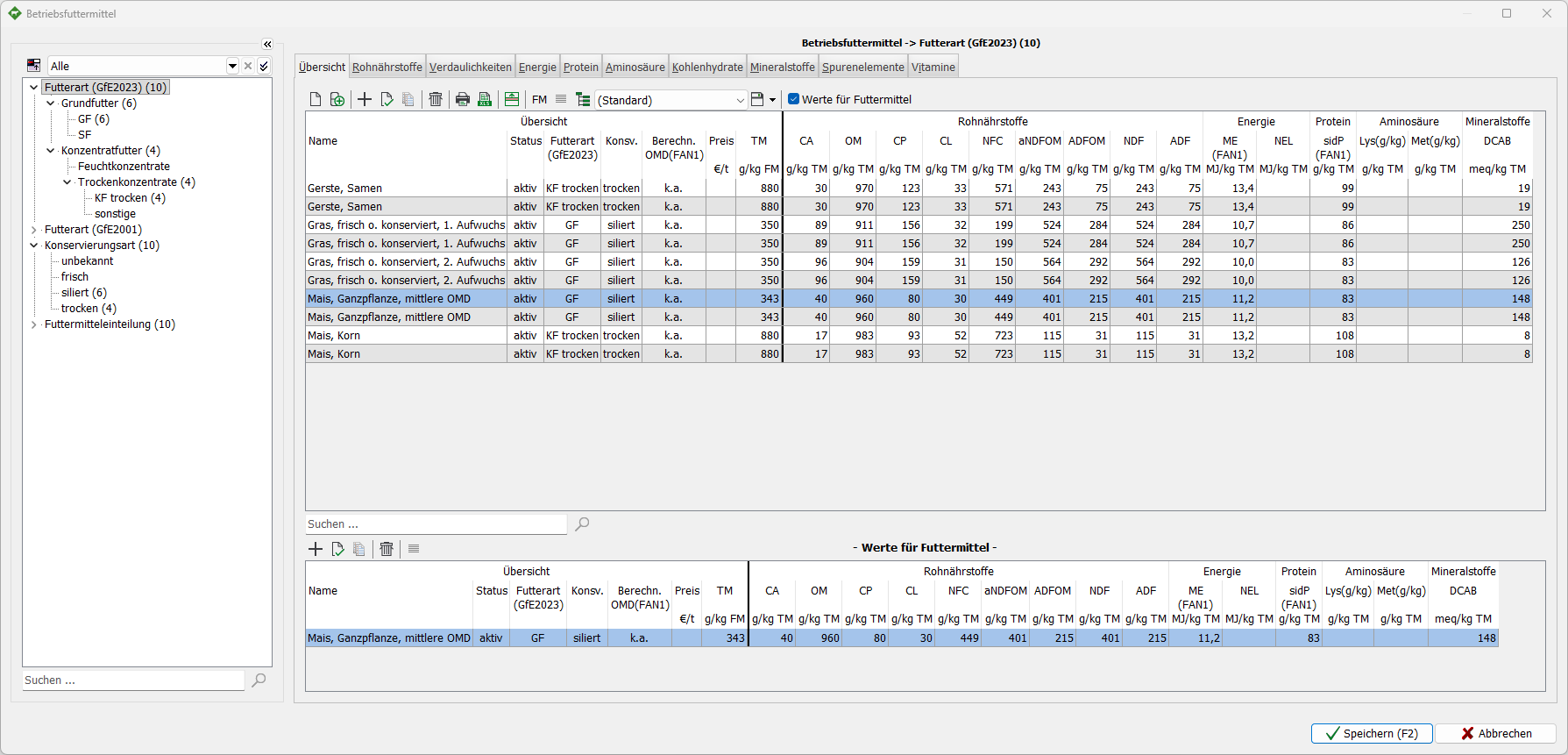
Task: Click the plus icon in the upper table toolbar
Action: (365, 100)
